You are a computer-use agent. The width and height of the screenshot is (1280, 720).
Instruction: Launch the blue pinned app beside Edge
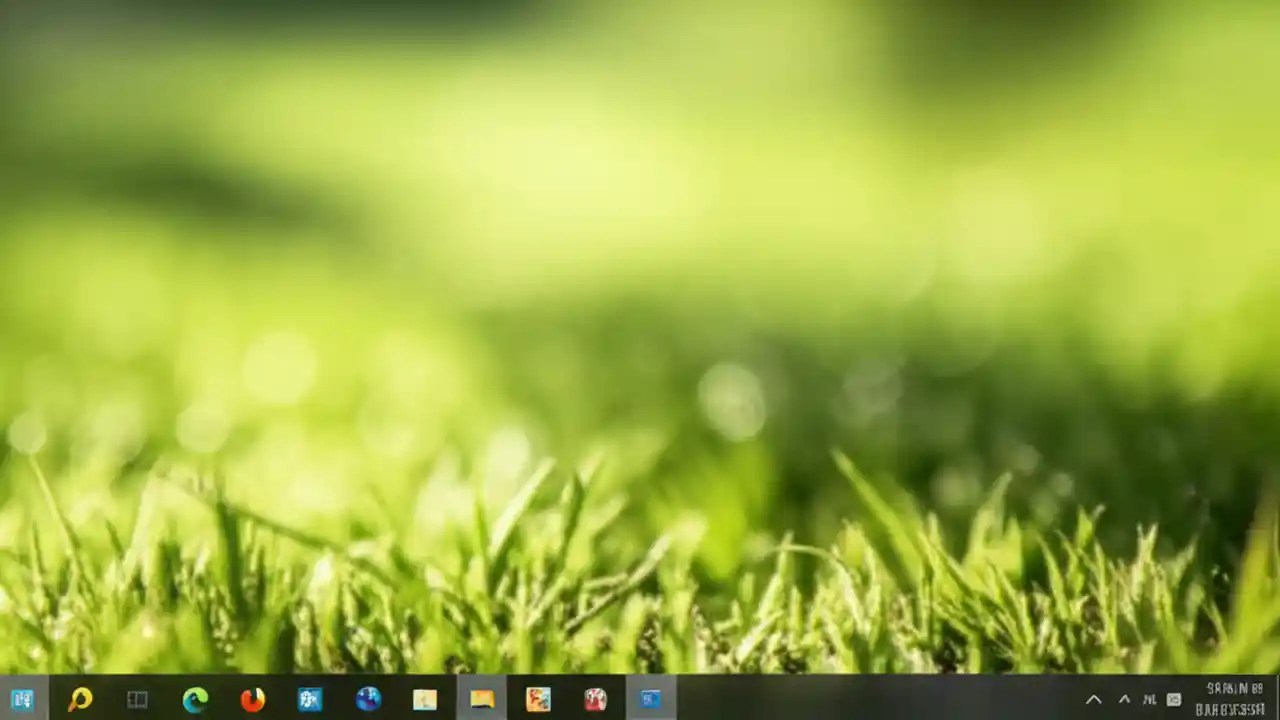pos(309,699)
